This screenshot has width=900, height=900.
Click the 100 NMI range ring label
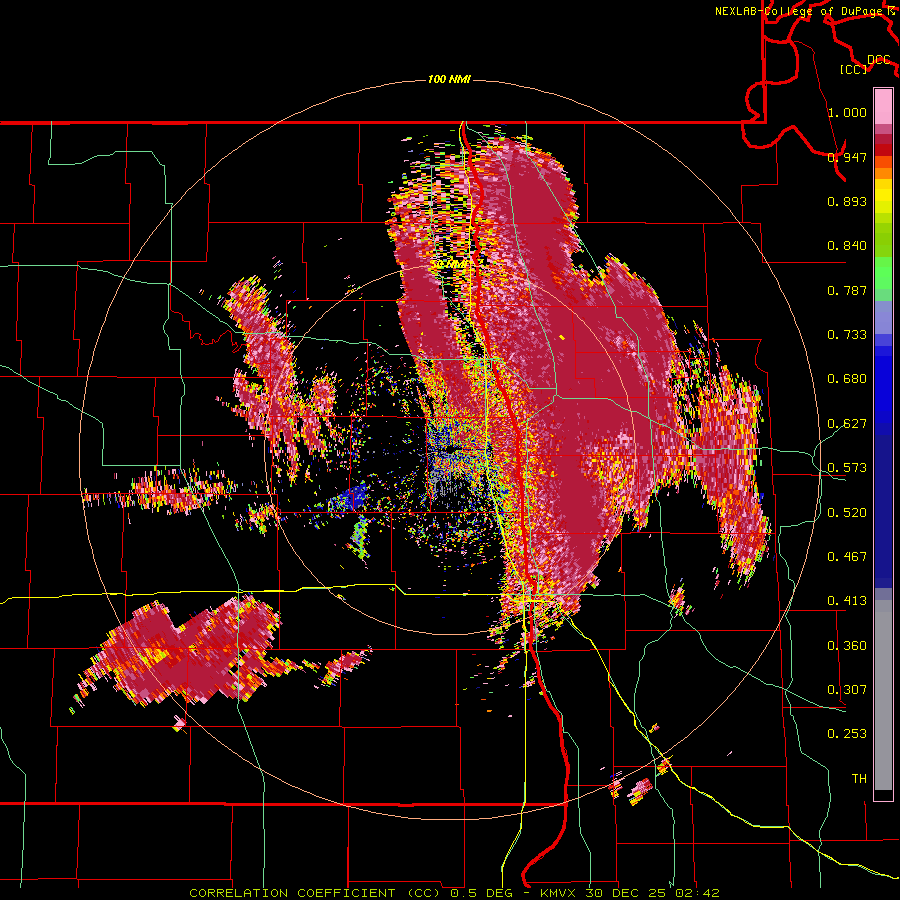(x=449, y=79)
